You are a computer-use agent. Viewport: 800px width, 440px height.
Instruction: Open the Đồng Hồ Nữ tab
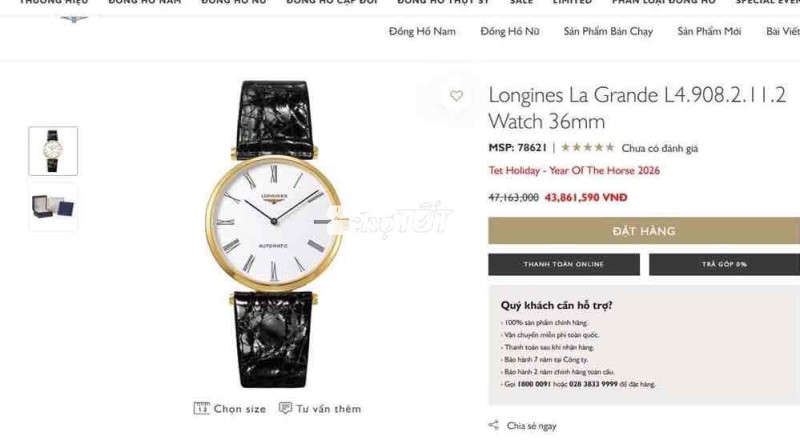tap(510, 32)
